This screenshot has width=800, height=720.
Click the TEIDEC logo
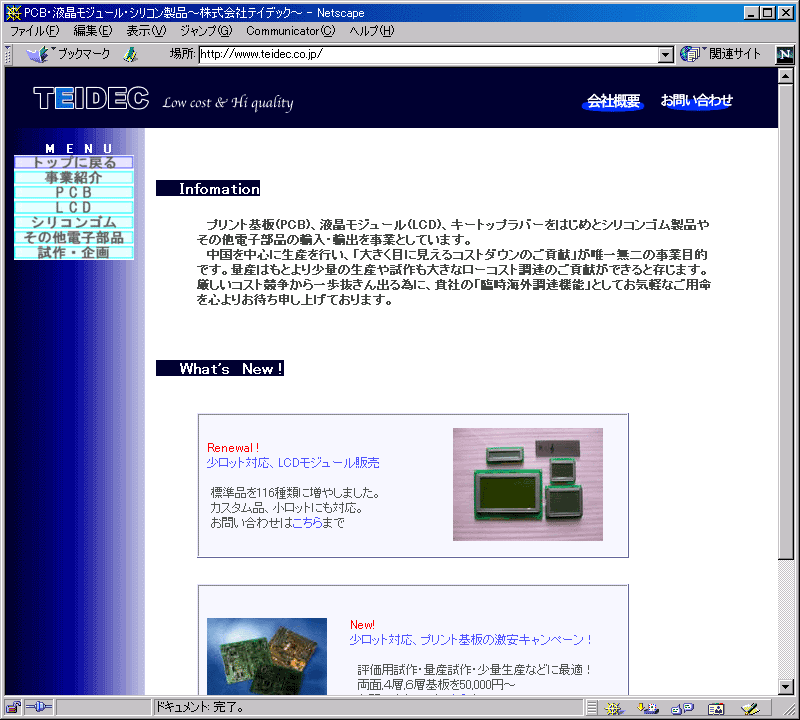coord(91,98)
